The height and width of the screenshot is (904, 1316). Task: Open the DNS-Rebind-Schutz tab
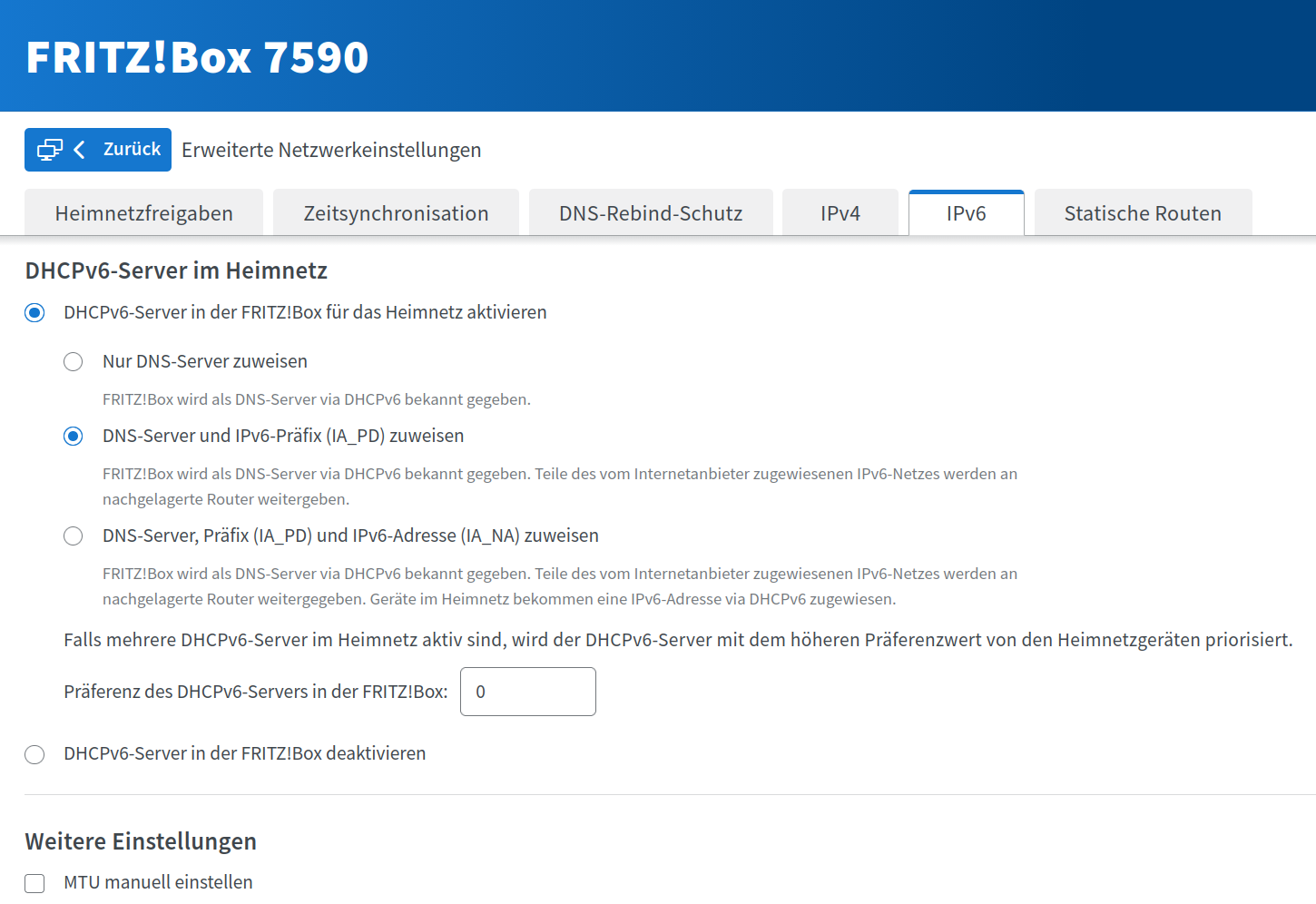(651, 212)
